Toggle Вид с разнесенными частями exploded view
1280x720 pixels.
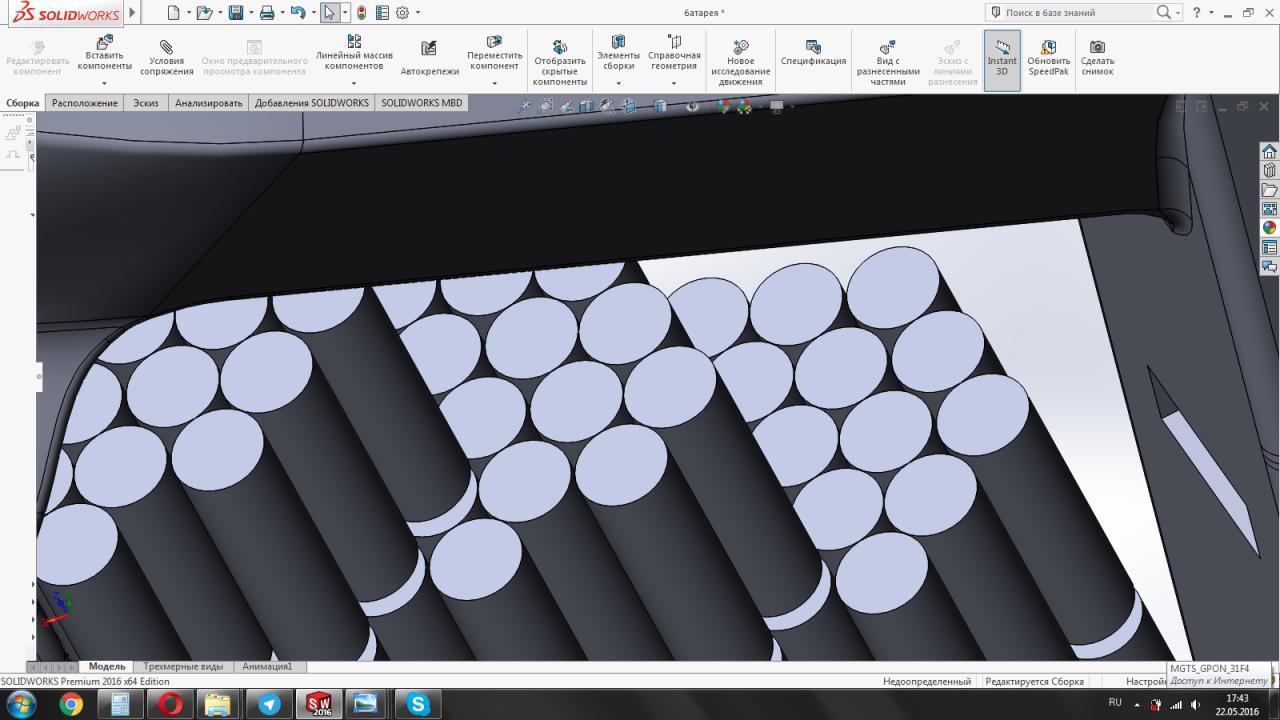(x=887, y=63)
